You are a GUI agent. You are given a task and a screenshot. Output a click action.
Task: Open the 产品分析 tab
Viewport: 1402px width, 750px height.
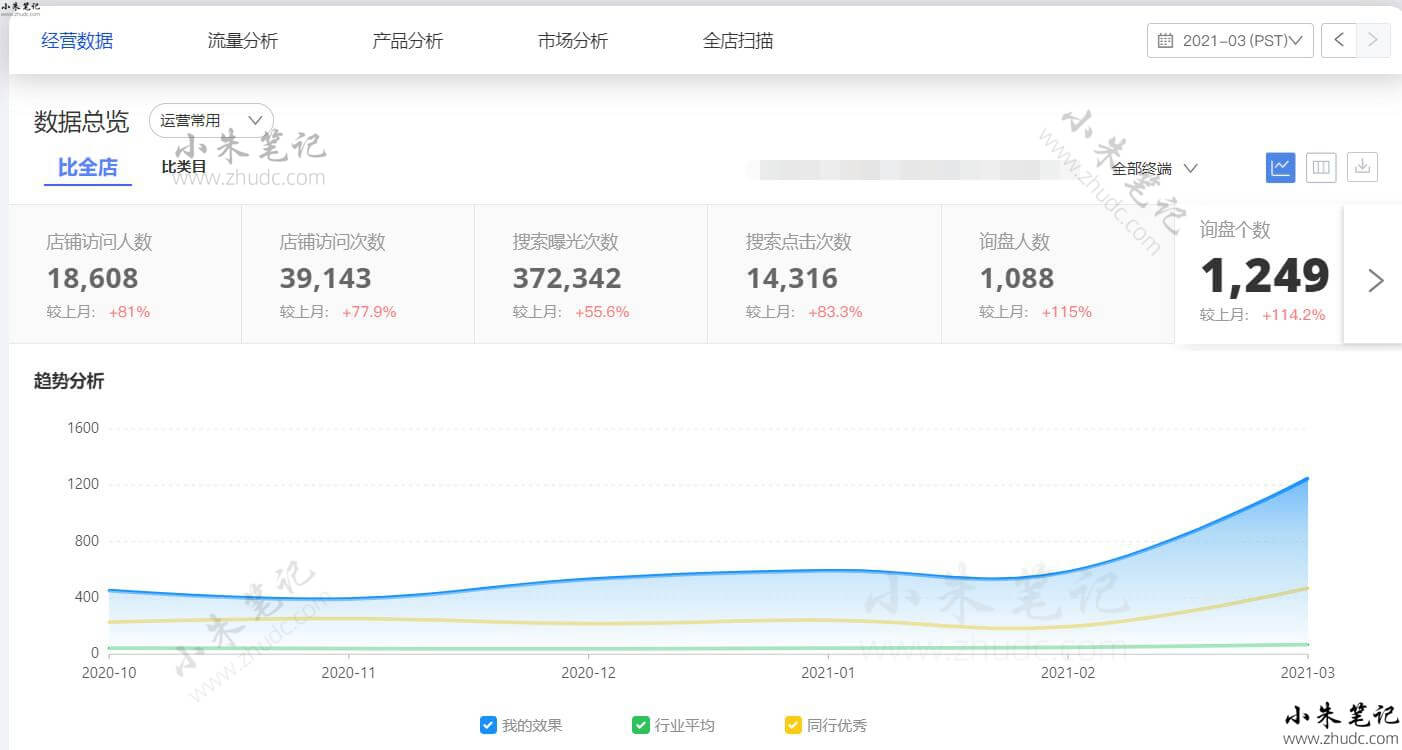407,41
